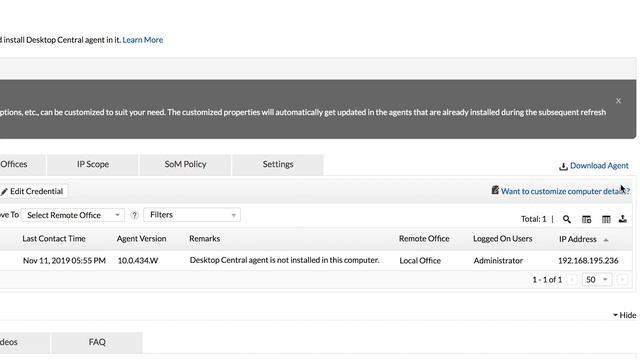Click the export icon
The width and height of the screenshot is (640, 360).
click(x=622, y=219)
